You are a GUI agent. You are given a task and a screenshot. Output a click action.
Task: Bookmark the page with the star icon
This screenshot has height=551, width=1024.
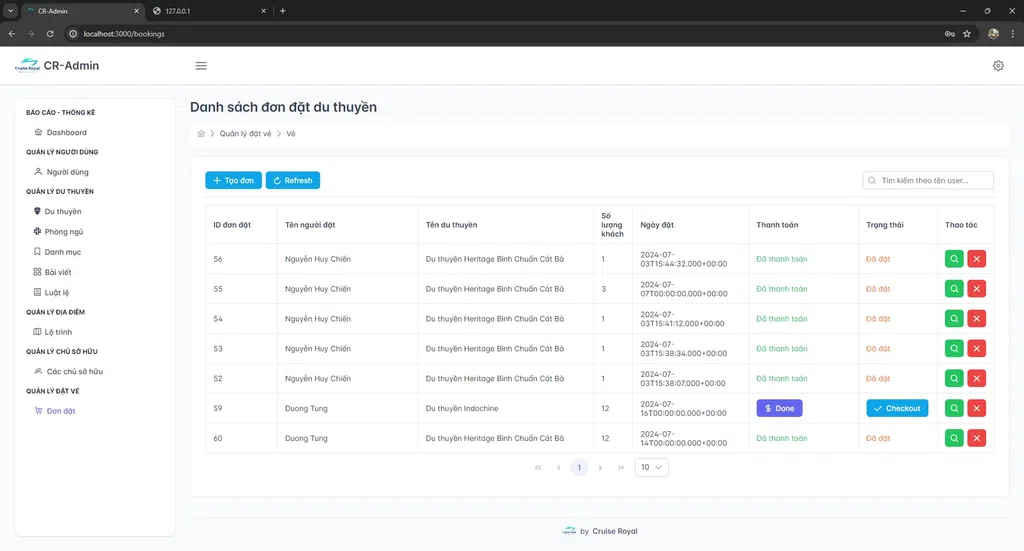pos(967,34)
